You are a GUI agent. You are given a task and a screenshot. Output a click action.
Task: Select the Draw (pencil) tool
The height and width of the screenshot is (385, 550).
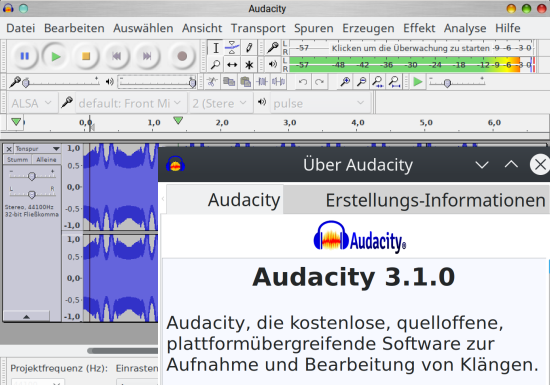coord(249,48)
